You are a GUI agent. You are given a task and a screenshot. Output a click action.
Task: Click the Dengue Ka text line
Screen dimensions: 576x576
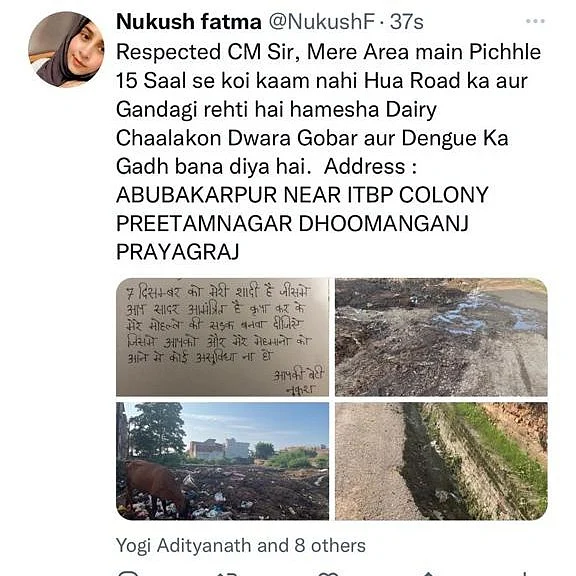coord(312,138)
